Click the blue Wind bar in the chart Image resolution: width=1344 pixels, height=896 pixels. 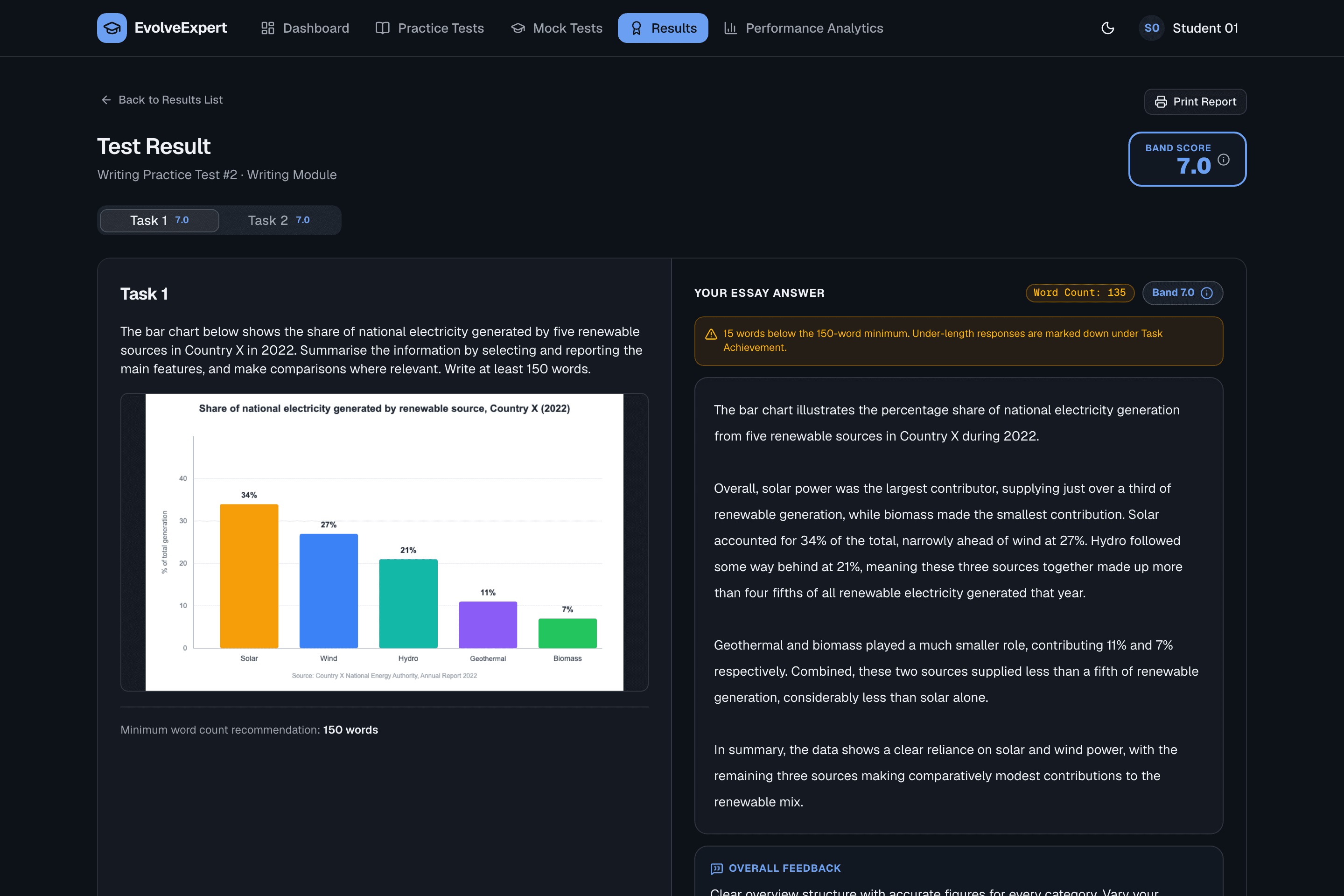point(329,591)
